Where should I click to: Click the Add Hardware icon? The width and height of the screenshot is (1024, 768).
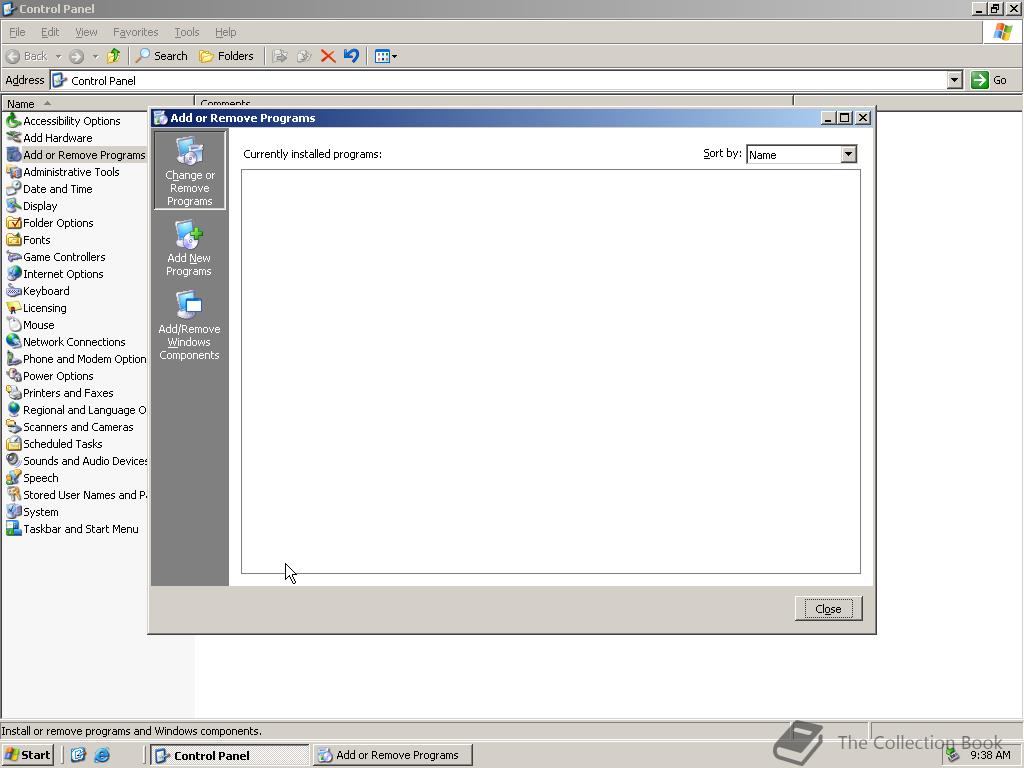[x=13, y=137]
